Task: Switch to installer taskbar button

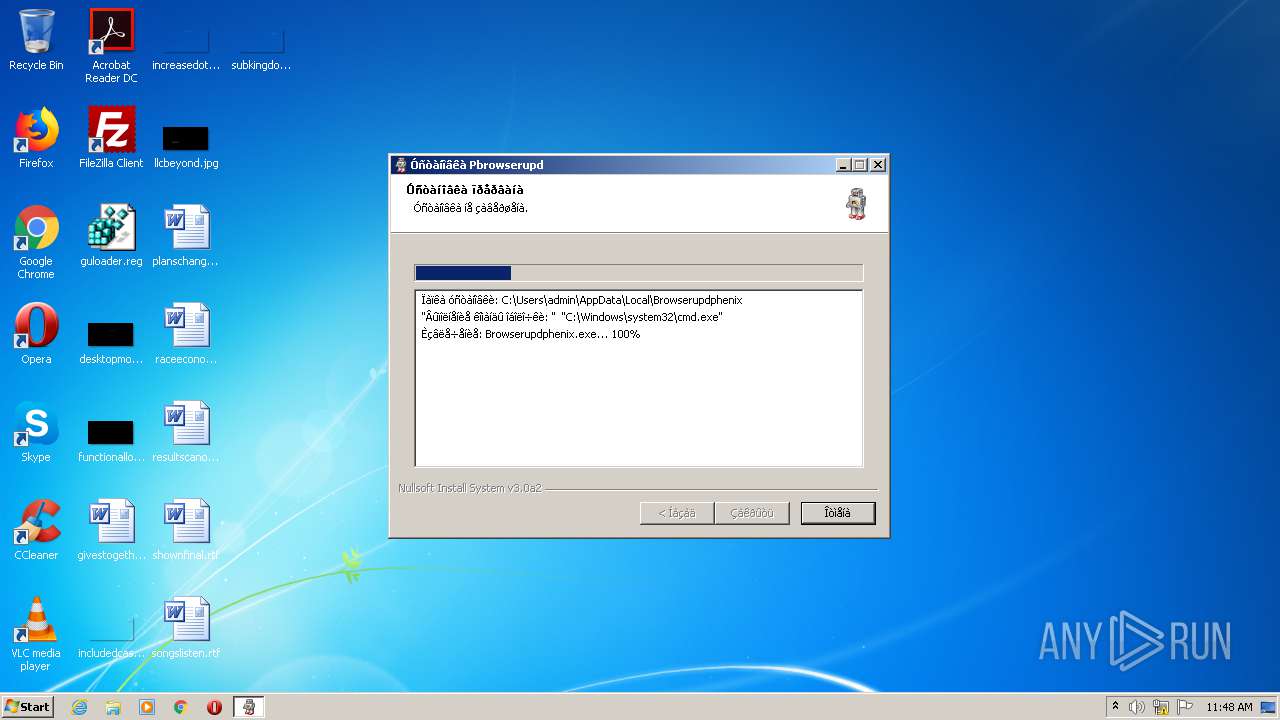Action: coord(249,707)
